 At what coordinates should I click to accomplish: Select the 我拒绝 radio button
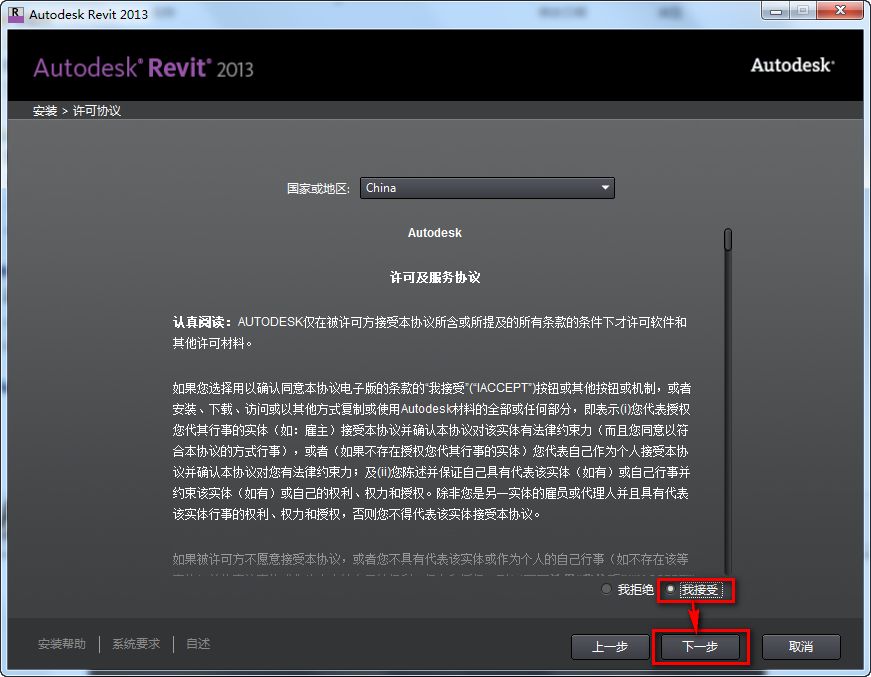tap(606, 590)
